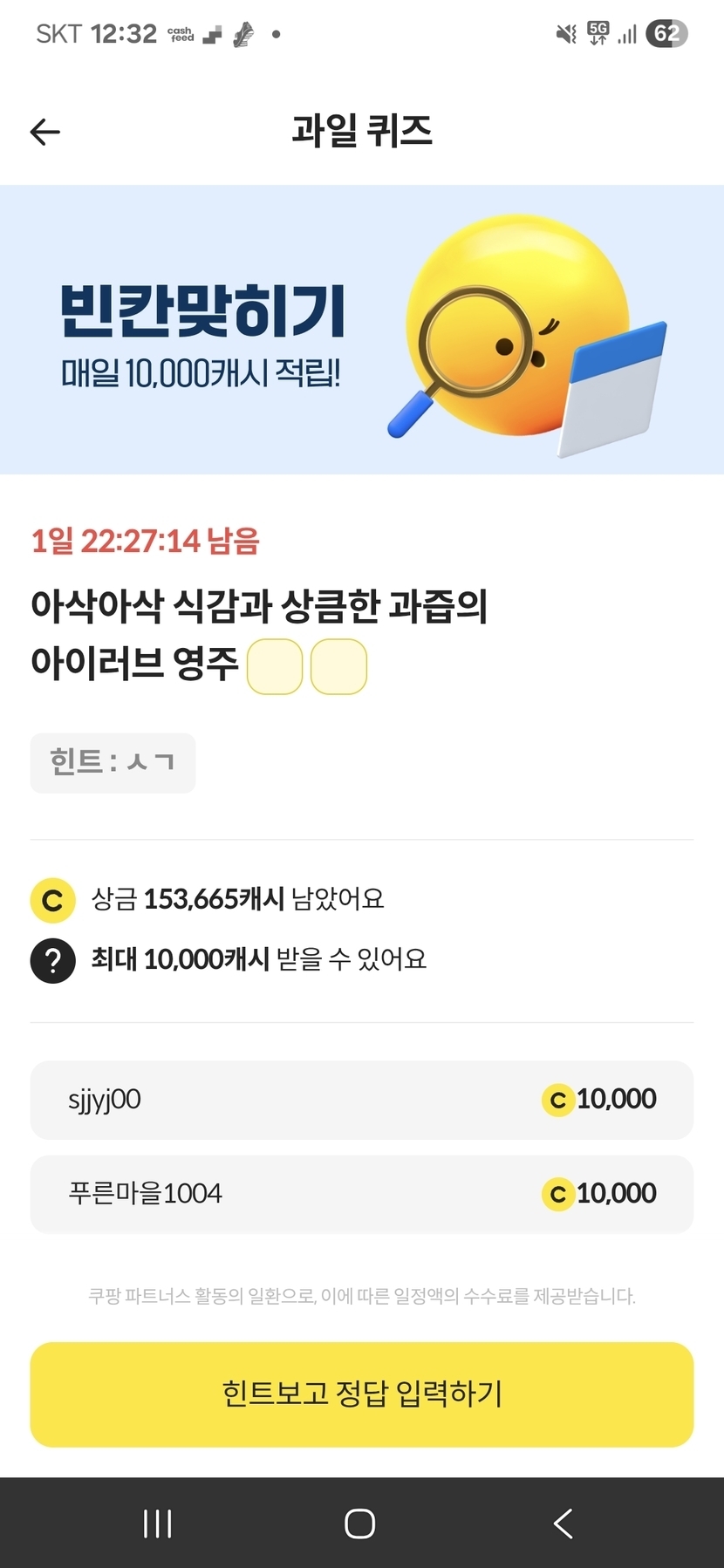Select the sjjyj00 winner row
724x1568 pixels.
point(361,1100)
